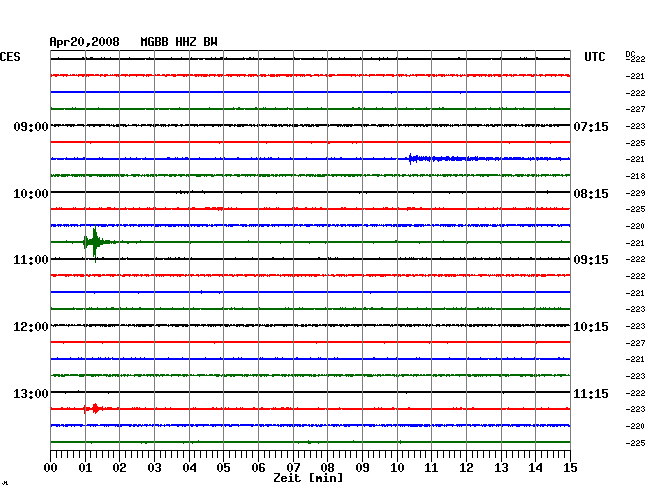Screen dimensions: 650x494
Task: Click the 07:15 UTC time label
Action: (591, 126)
